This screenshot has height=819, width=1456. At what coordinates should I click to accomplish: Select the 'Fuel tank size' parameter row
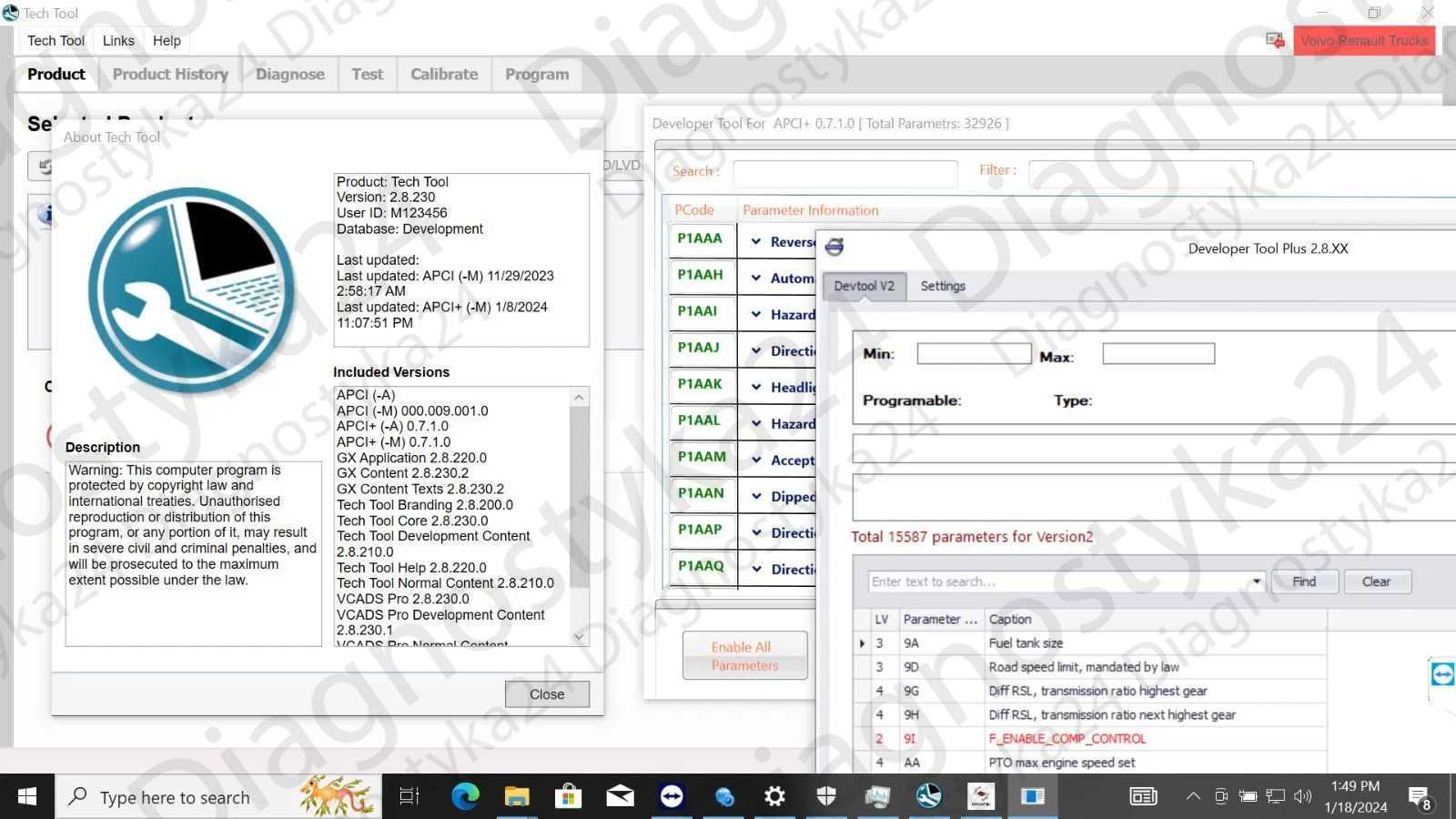(1090, 643)
